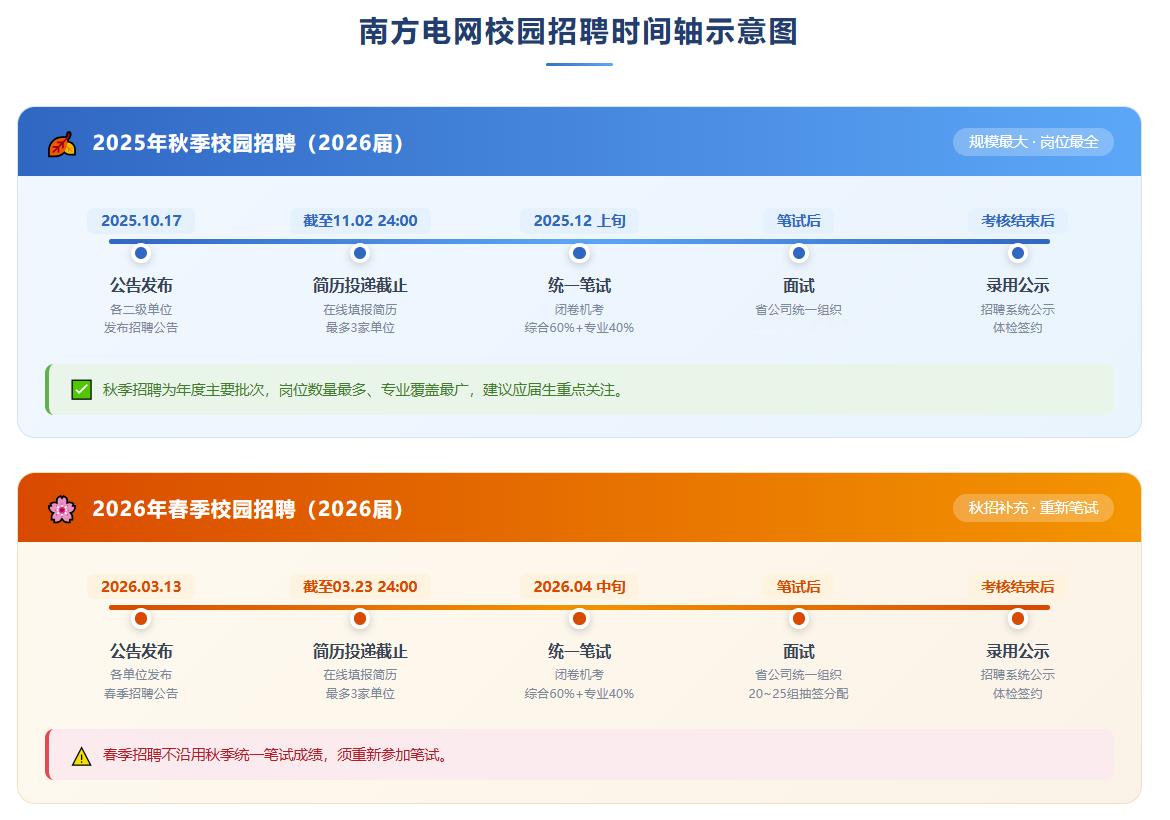Click the main title 南方电网校园招聘时间轴示意图
Screen dimensions: 1170x820
(x=579, y=32)
